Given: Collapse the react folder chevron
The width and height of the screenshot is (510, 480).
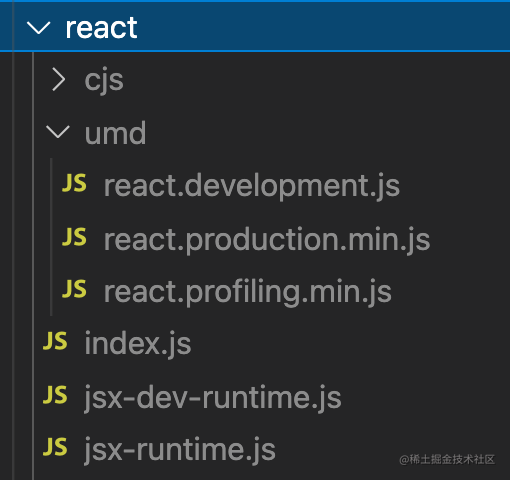Looking at the screenshot, I should coord(39,28).
